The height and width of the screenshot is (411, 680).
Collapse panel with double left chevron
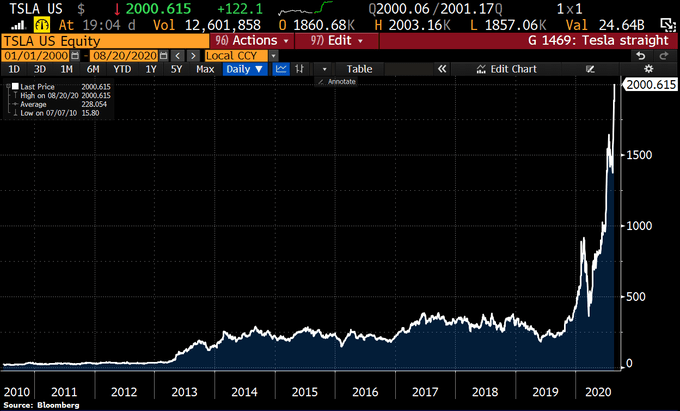point(441,69)
